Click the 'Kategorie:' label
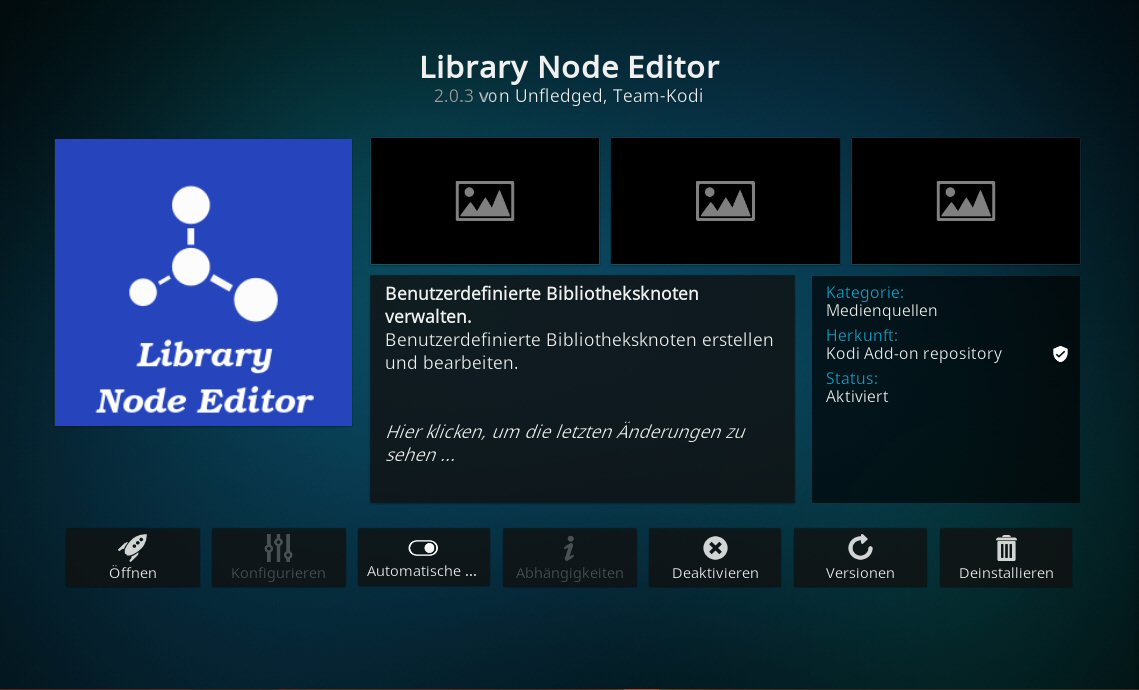The width and height of the screenshot is (1139, 690). click(x=865, y=293)
